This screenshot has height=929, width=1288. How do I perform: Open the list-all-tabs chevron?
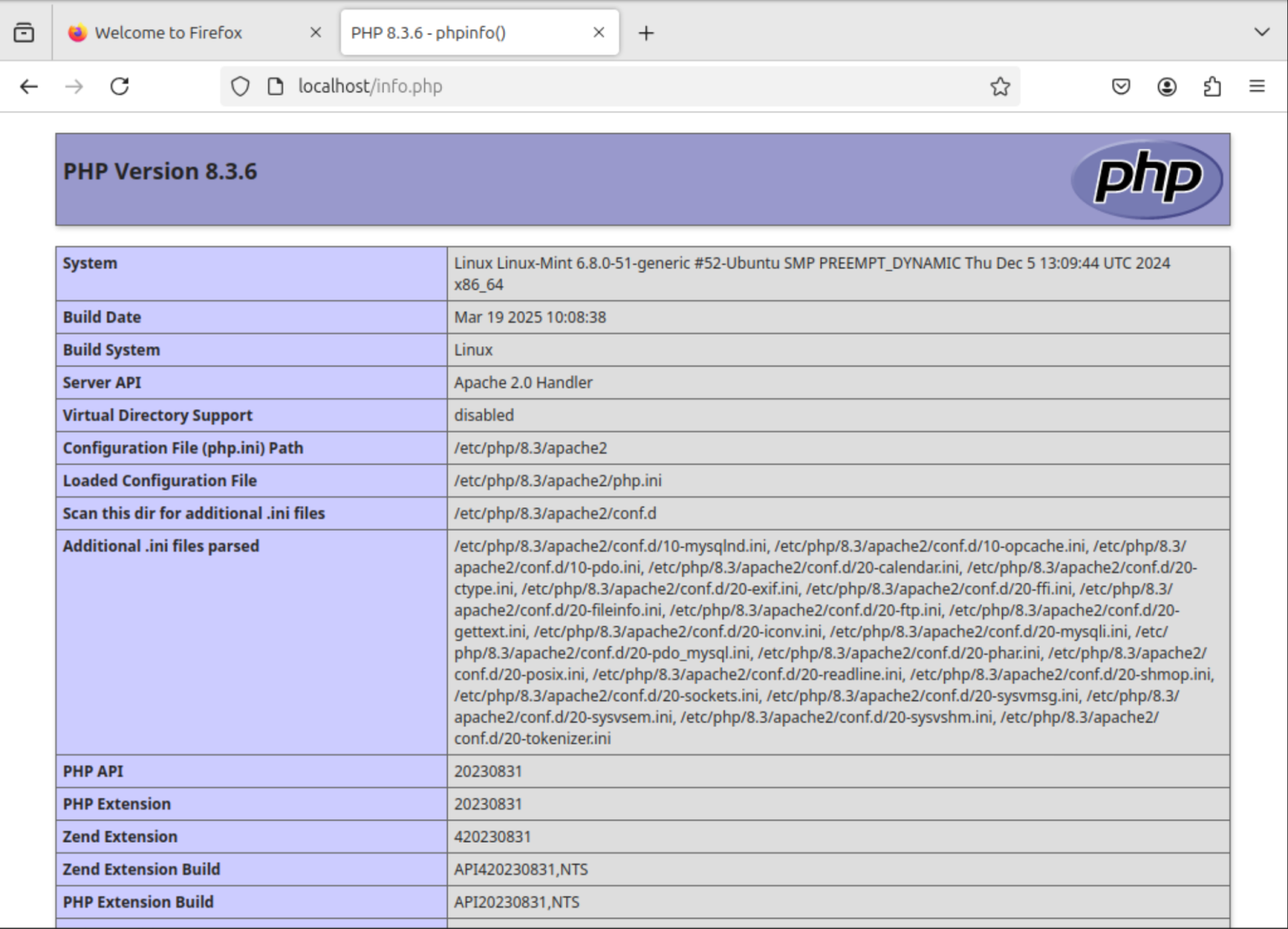(1260, 32)
